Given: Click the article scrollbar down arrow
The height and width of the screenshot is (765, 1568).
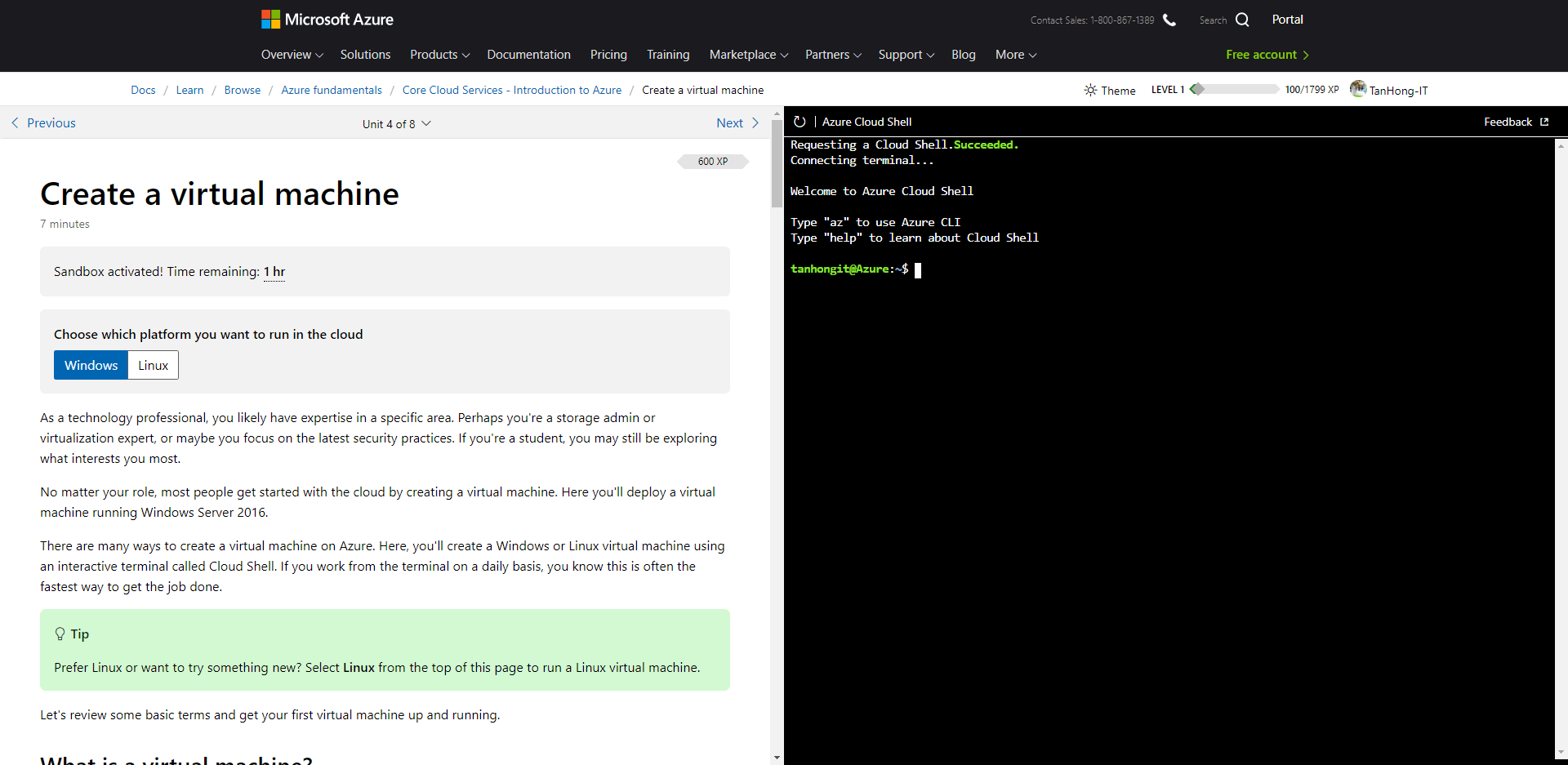Looking at the screenshot, I should tap(777, 758).
